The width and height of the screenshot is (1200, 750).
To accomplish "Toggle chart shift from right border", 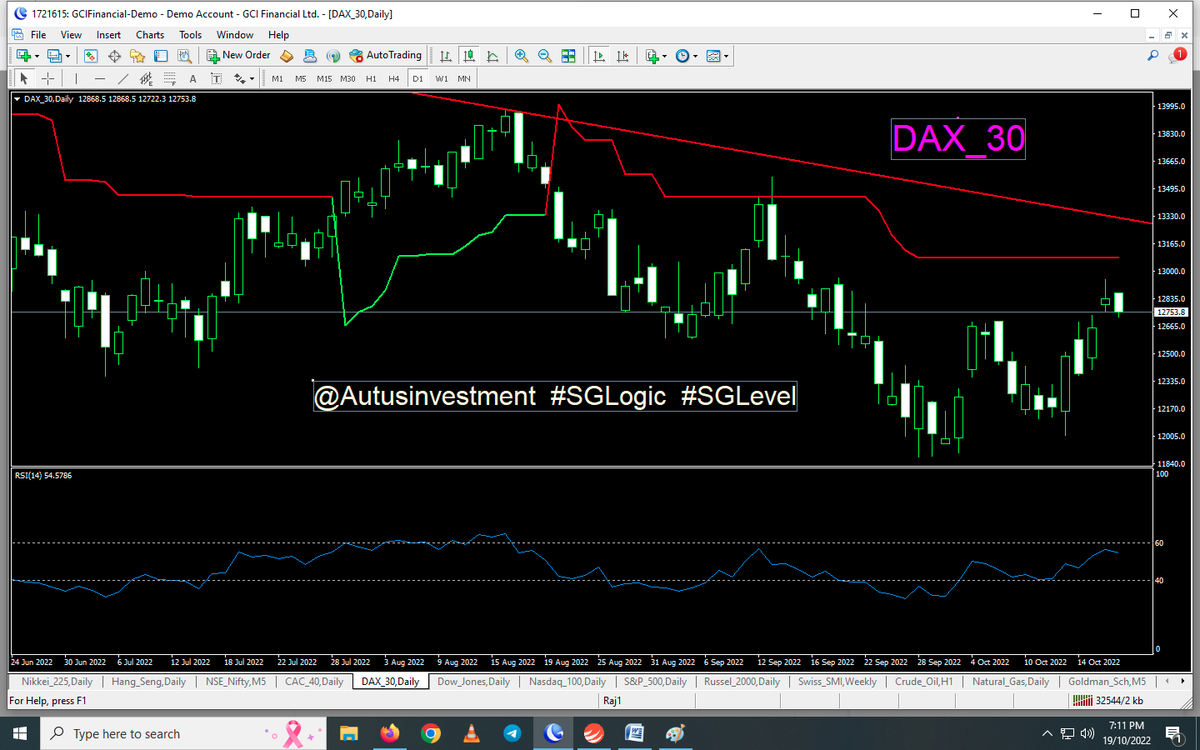I will [623, 56].
